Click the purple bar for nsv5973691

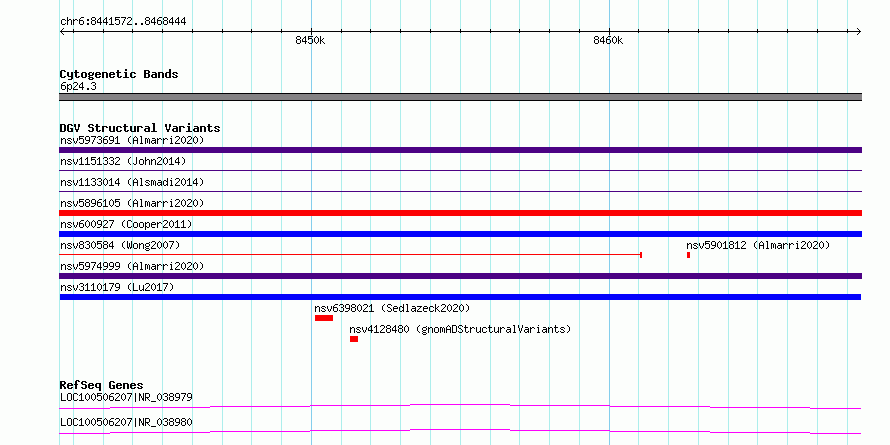460,150
